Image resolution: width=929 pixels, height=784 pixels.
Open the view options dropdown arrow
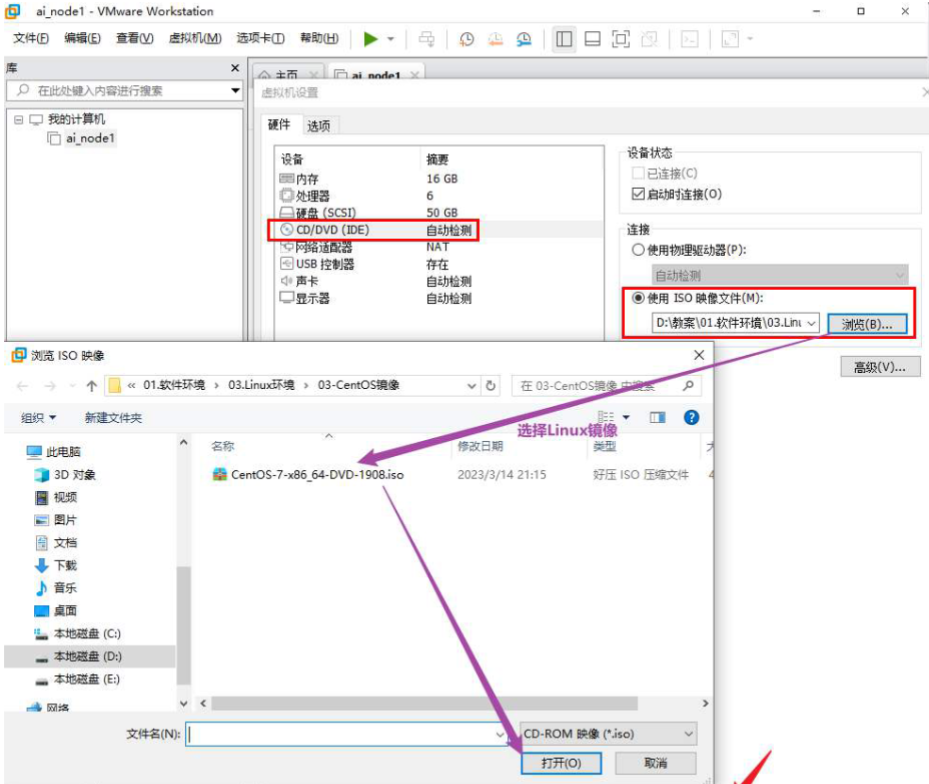coord(626,418)
